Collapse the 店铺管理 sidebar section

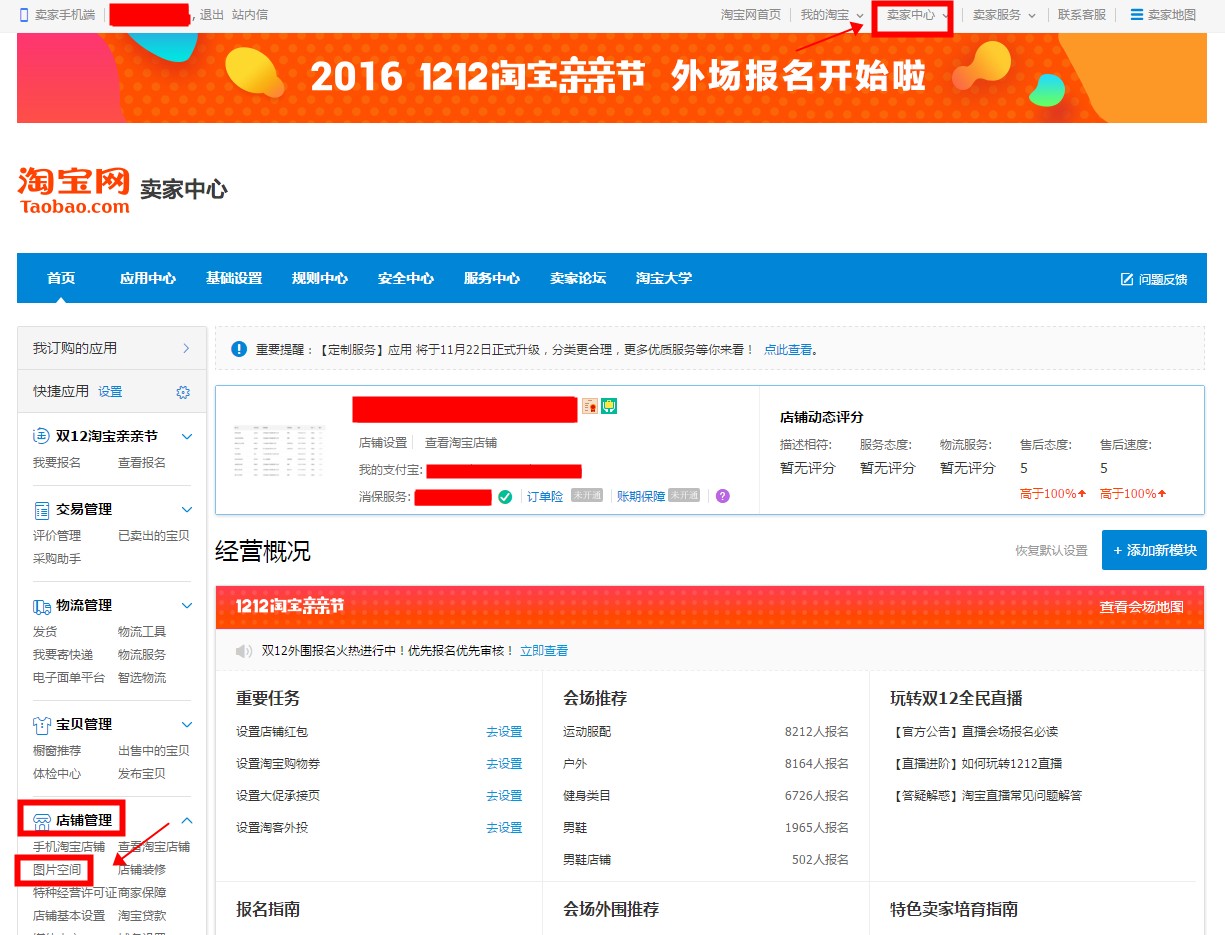[x=186, y=821]
